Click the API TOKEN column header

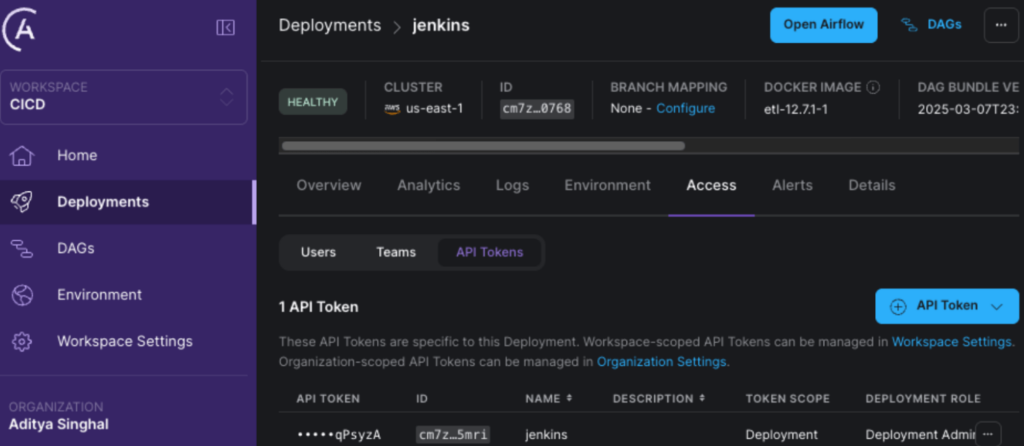click(x=328, y=398)
